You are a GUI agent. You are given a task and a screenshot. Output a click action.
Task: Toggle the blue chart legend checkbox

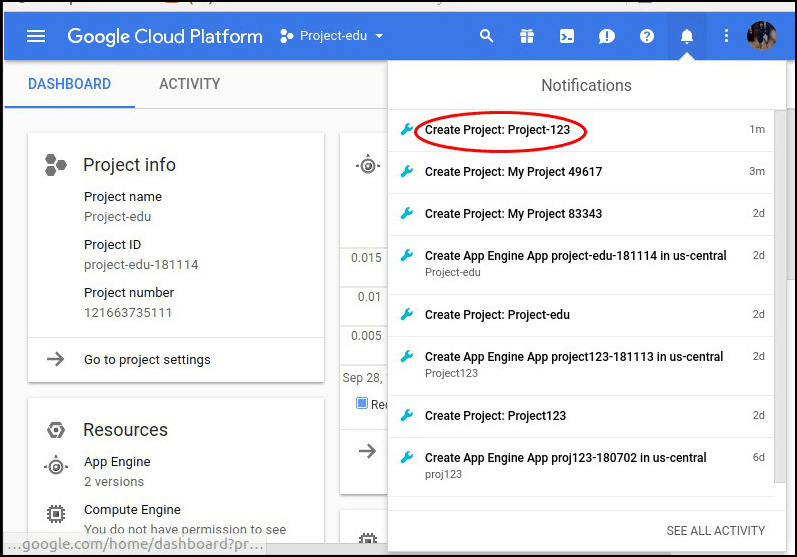362,404
